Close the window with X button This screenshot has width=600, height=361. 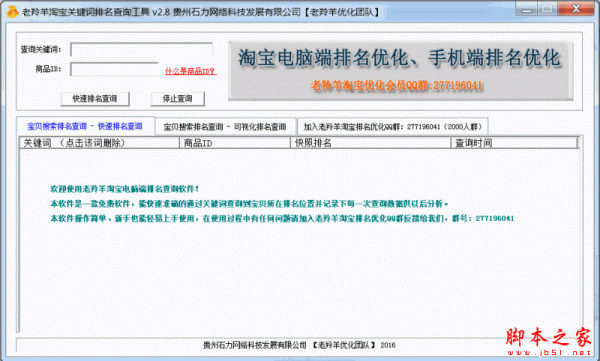pyautogui.click(x=576, y=9)
